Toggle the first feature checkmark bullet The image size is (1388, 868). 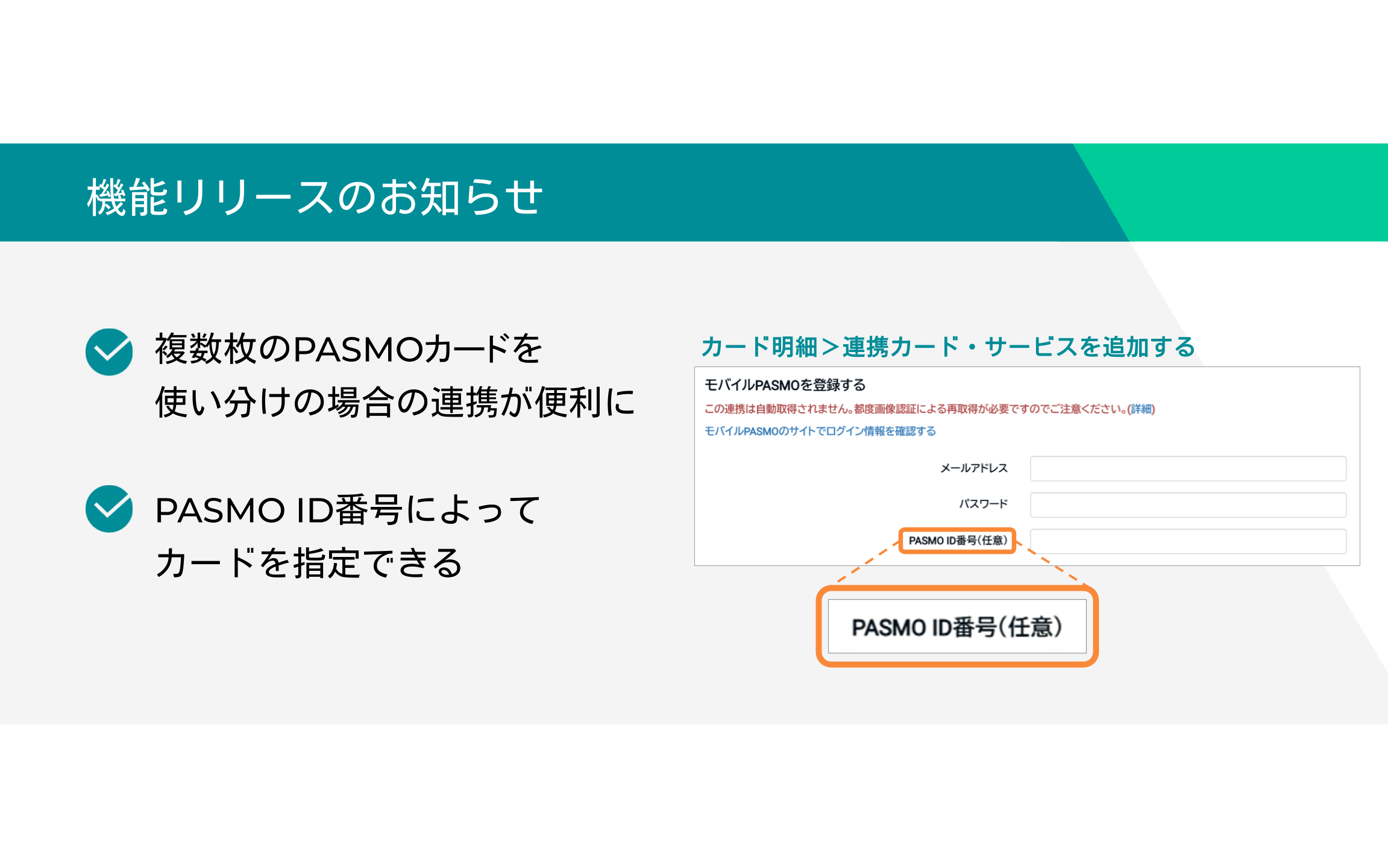point(108,353)
